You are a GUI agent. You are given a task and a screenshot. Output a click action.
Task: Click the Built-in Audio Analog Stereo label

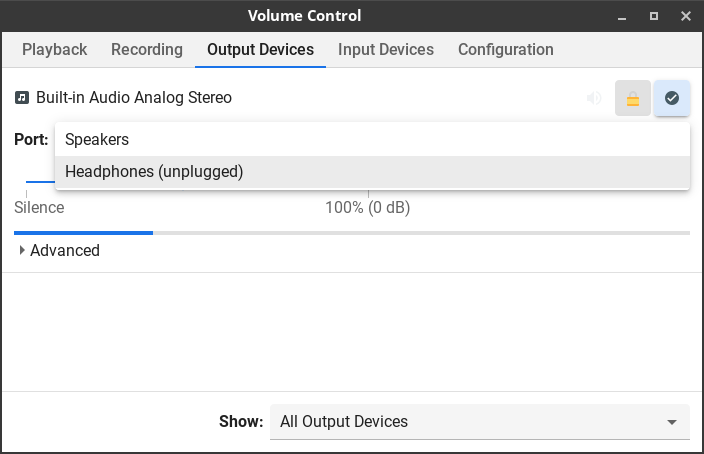(134, 98)
